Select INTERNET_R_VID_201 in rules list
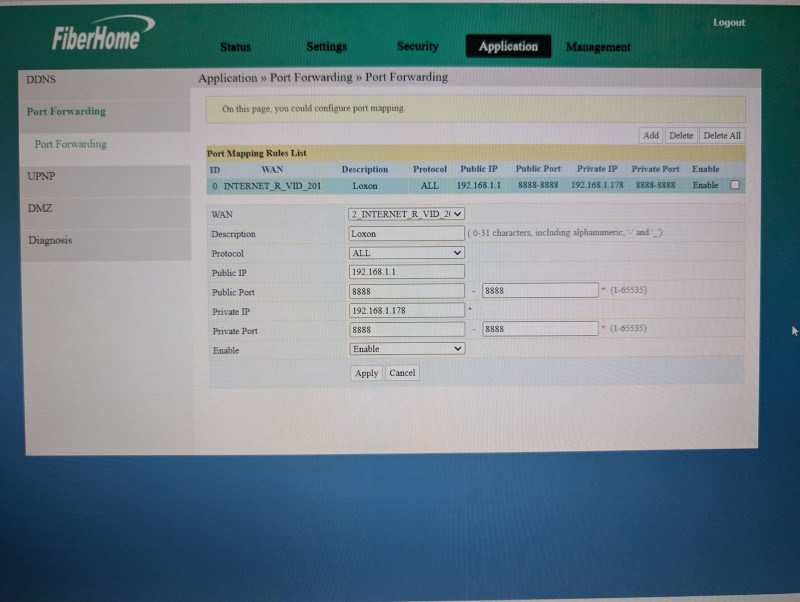800x602 pixels. (272, 186)
